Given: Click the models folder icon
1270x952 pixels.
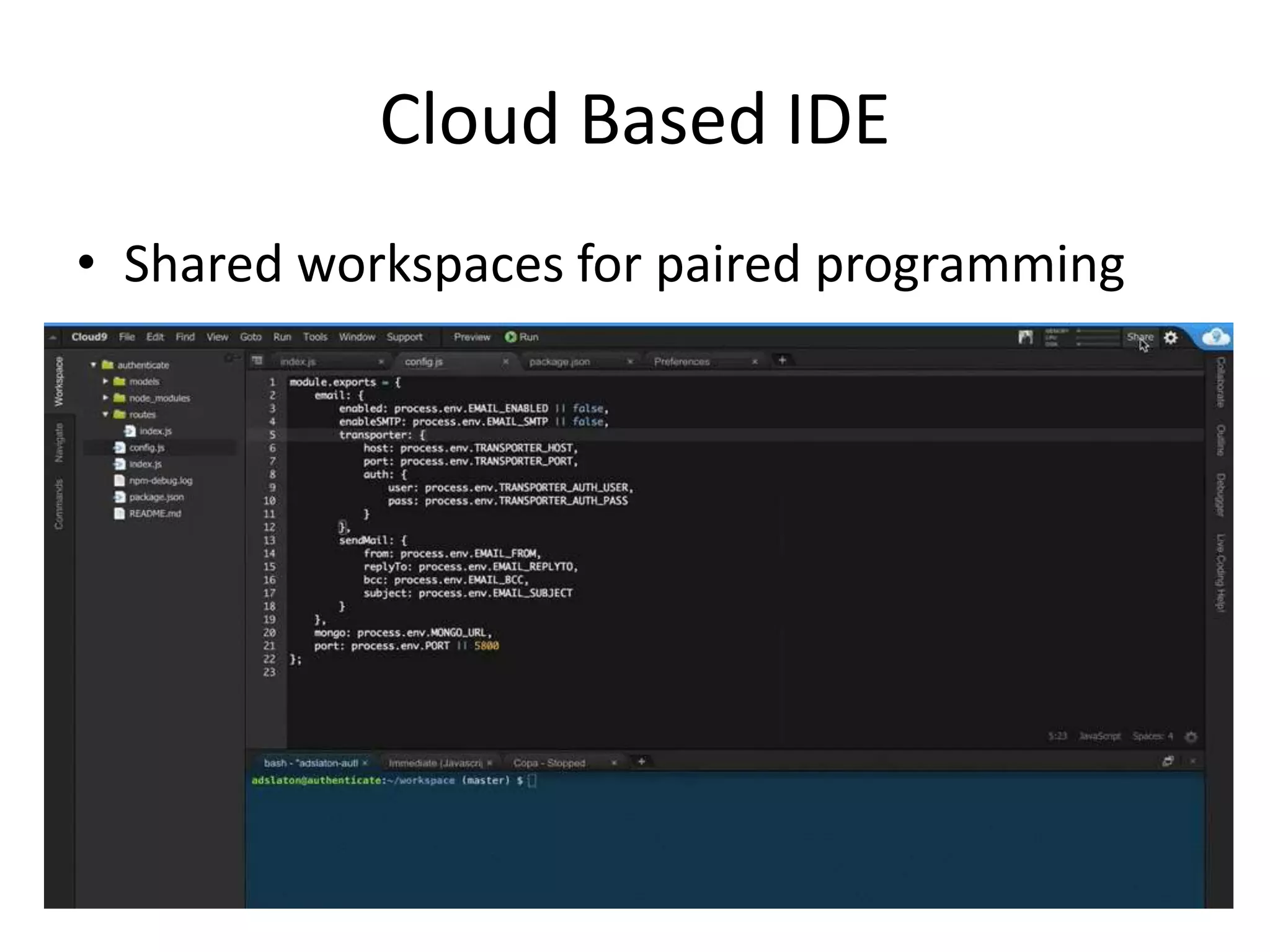Looking at the screenshot, I should [120, 382].
